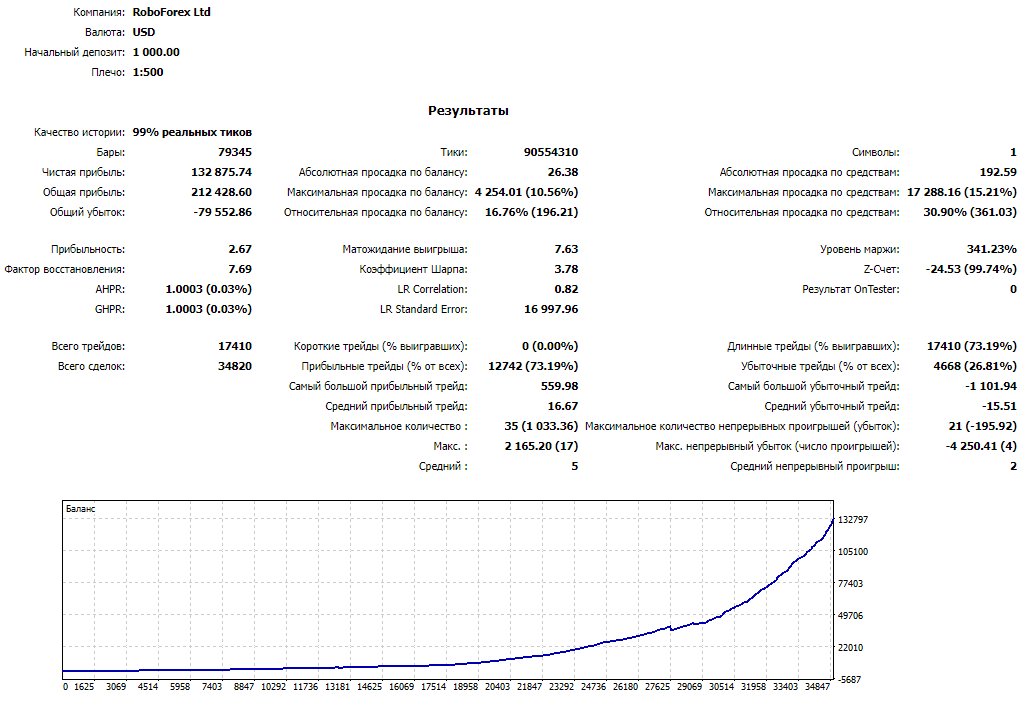The height and width of the screenshot is (702, 1029).
Task: Click short trades value 0 (0.00%)
Action: [x=550, y=346]
